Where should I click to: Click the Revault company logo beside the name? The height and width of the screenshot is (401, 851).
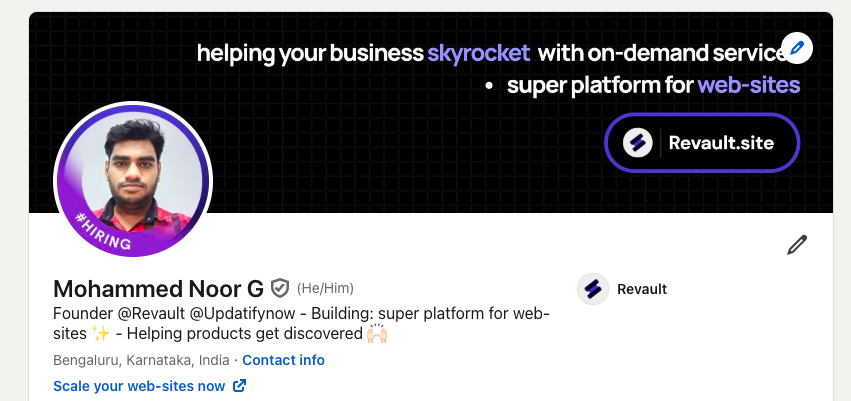pyautogui.click(x=594, y=289)
